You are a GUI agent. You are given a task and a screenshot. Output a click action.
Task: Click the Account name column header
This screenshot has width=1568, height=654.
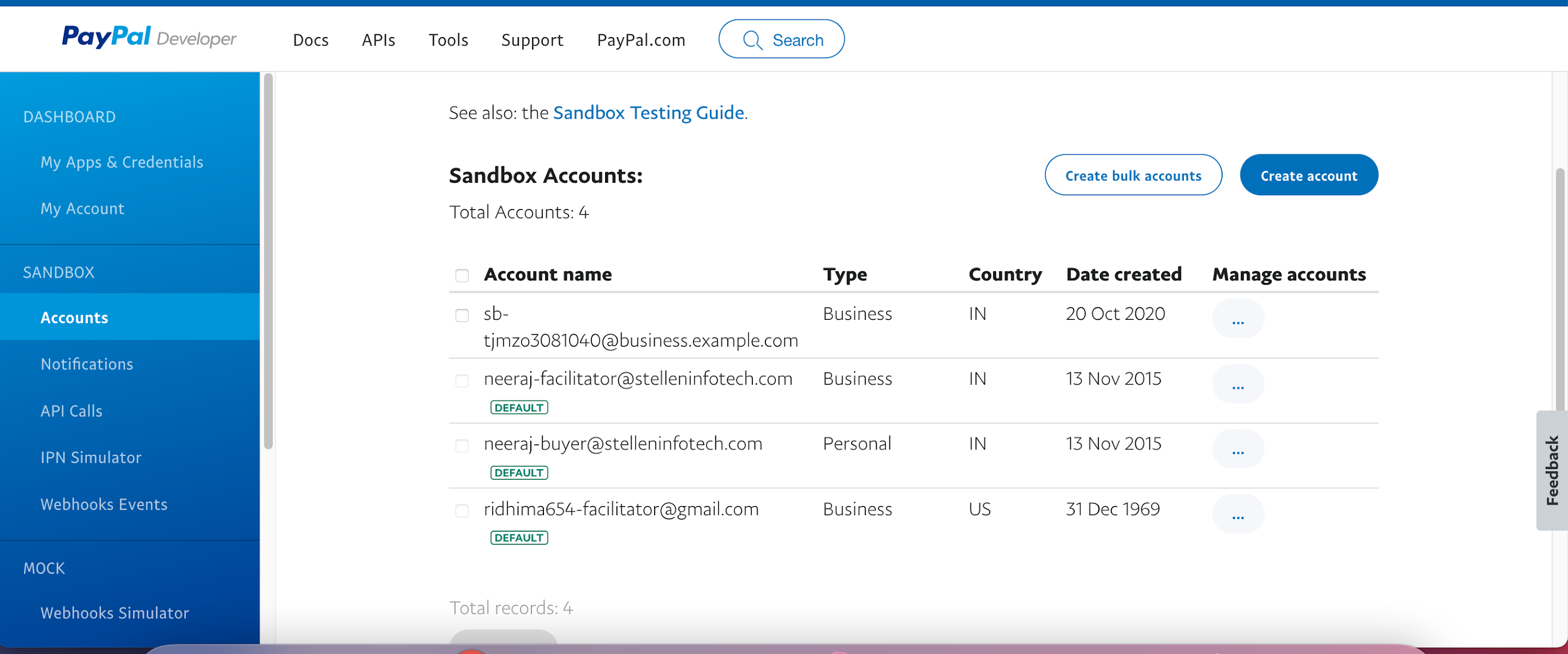point(547,274)
